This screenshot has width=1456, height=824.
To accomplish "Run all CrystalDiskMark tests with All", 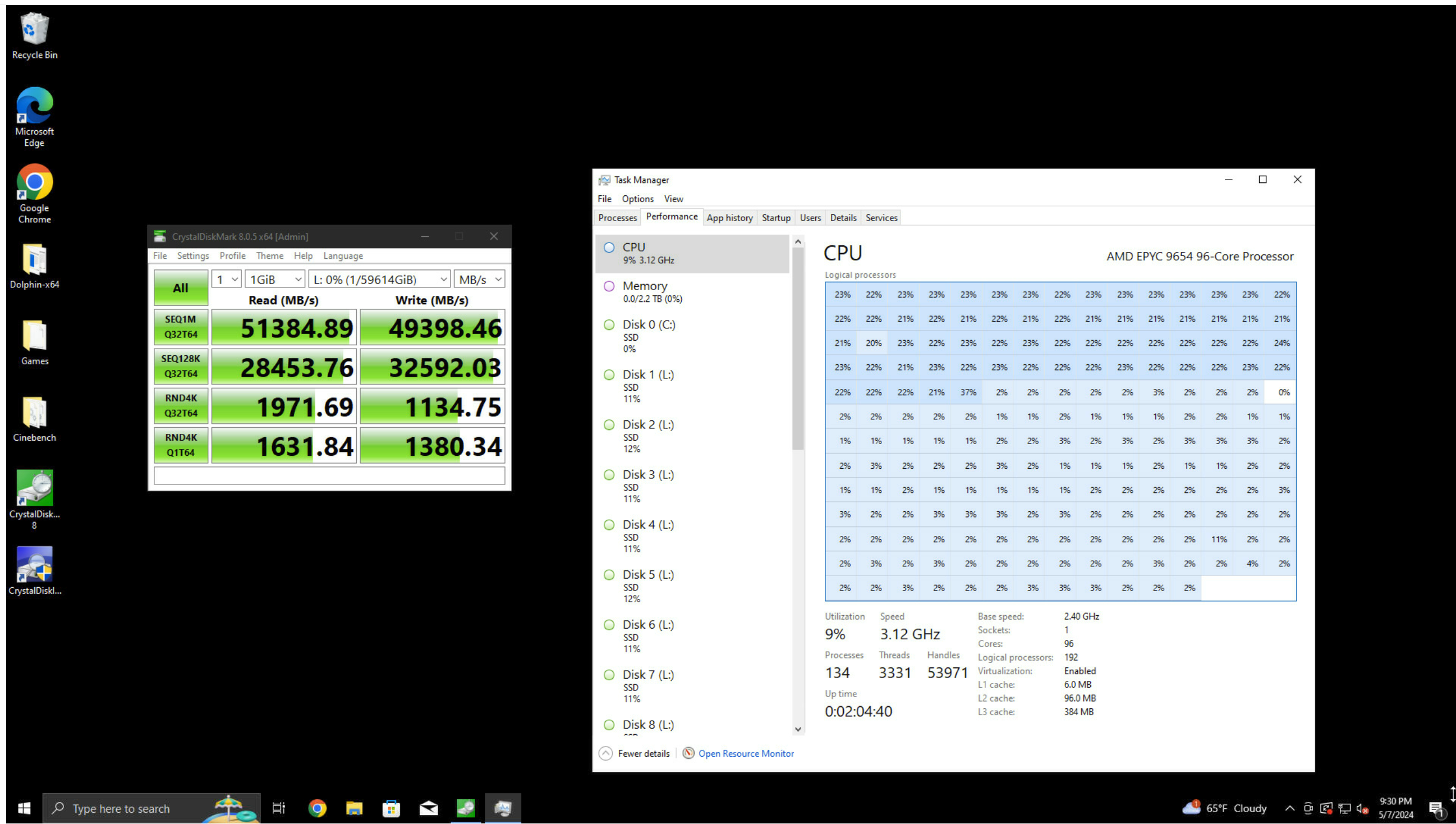I will (181, 287).
